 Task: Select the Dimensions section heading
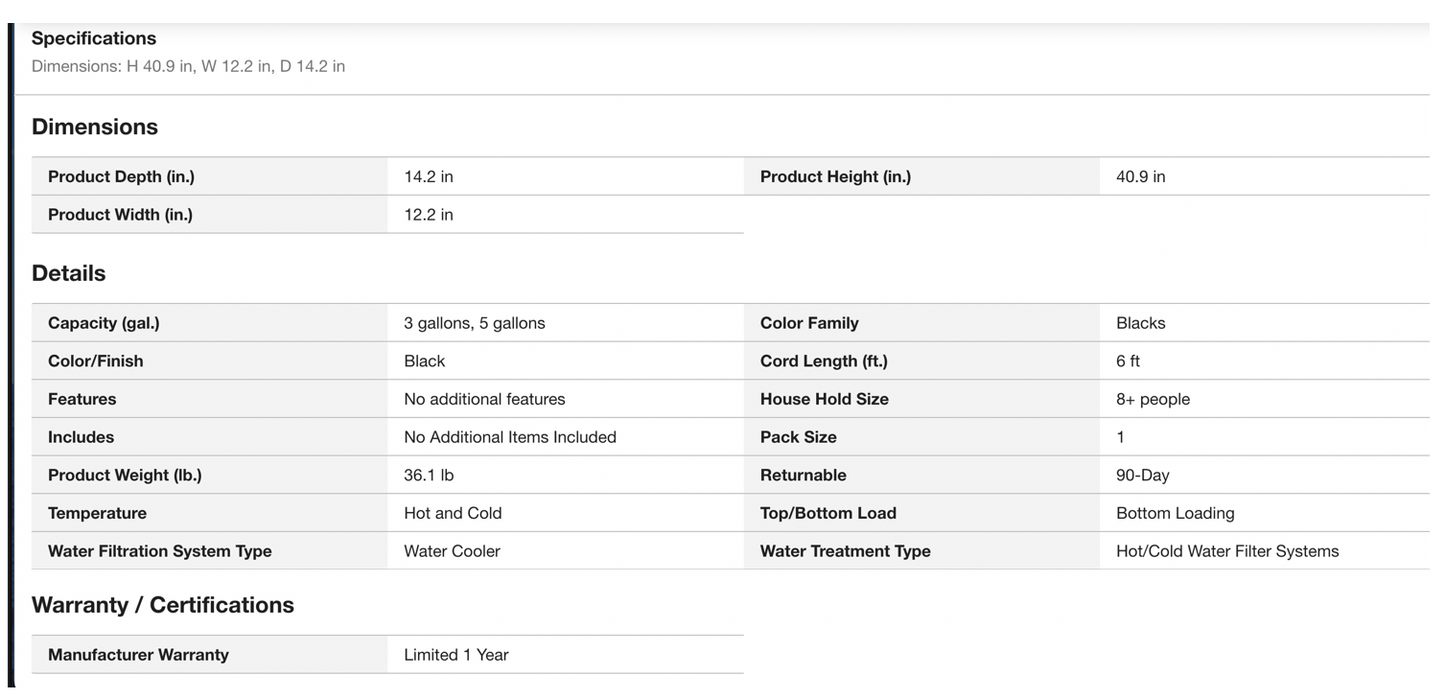pyautogui.click(x=95, y=127)
